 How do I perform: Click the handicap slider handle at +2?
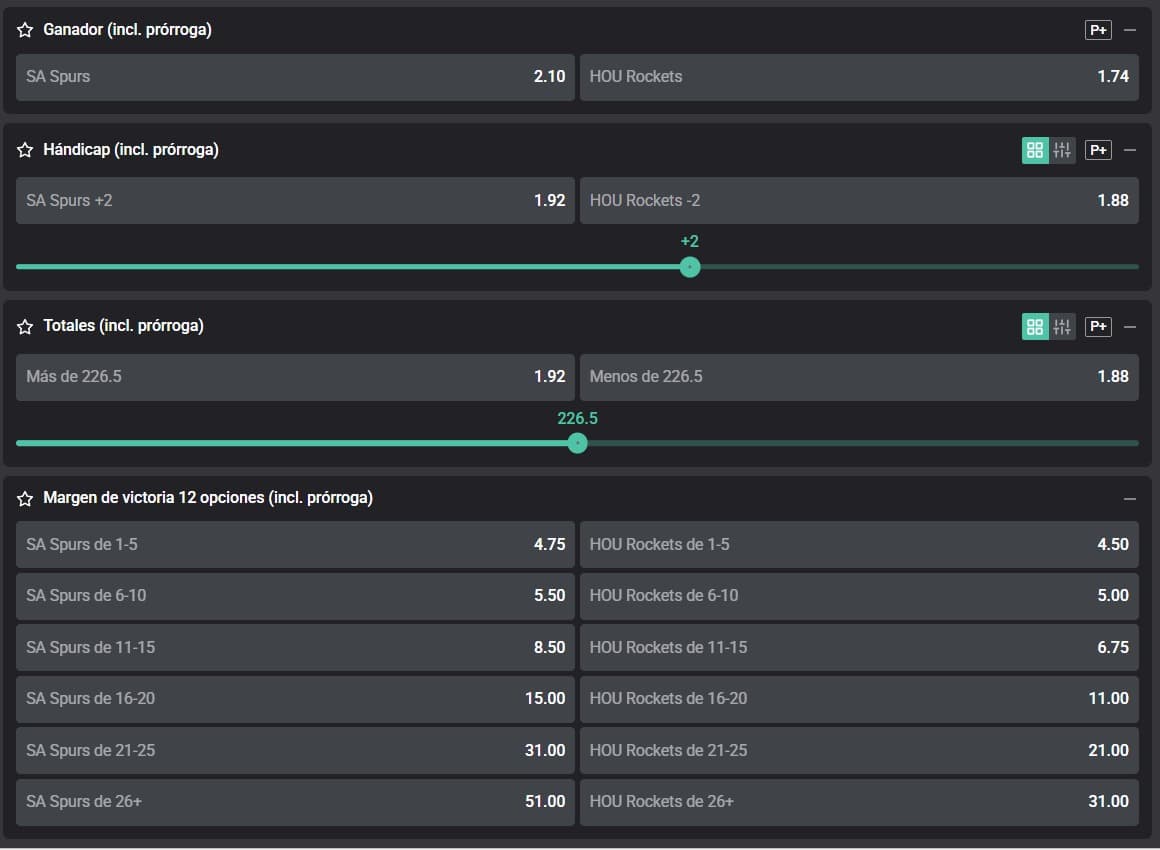(x=689, y=267)
